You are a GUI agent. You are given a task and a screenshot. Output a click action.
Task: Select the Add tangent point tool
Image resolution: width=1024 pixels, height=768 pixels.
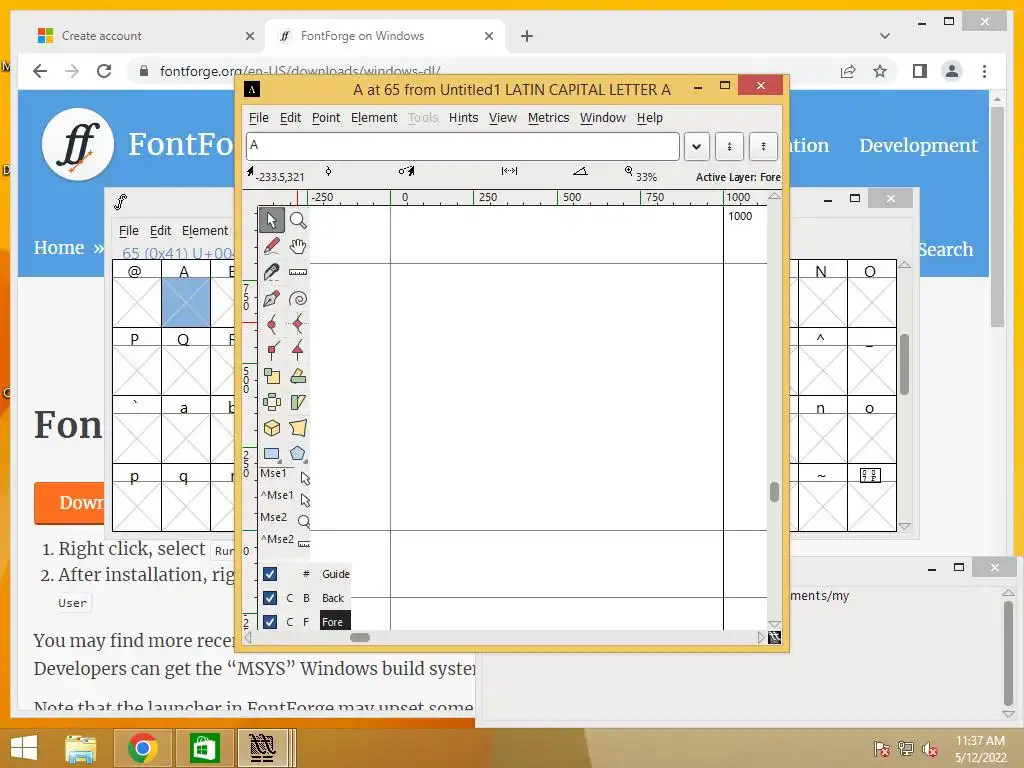tap(298, 350)
